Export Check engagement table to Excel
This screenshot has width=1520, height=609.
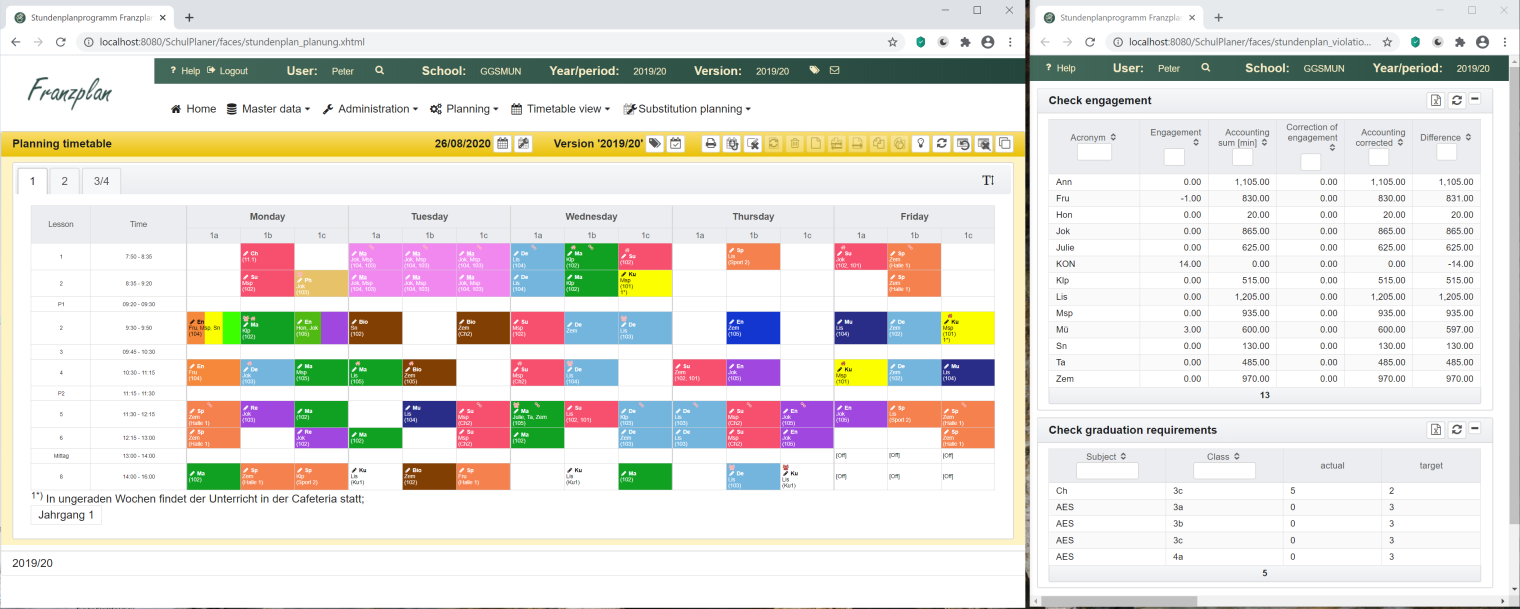(x=1435, y=100)
